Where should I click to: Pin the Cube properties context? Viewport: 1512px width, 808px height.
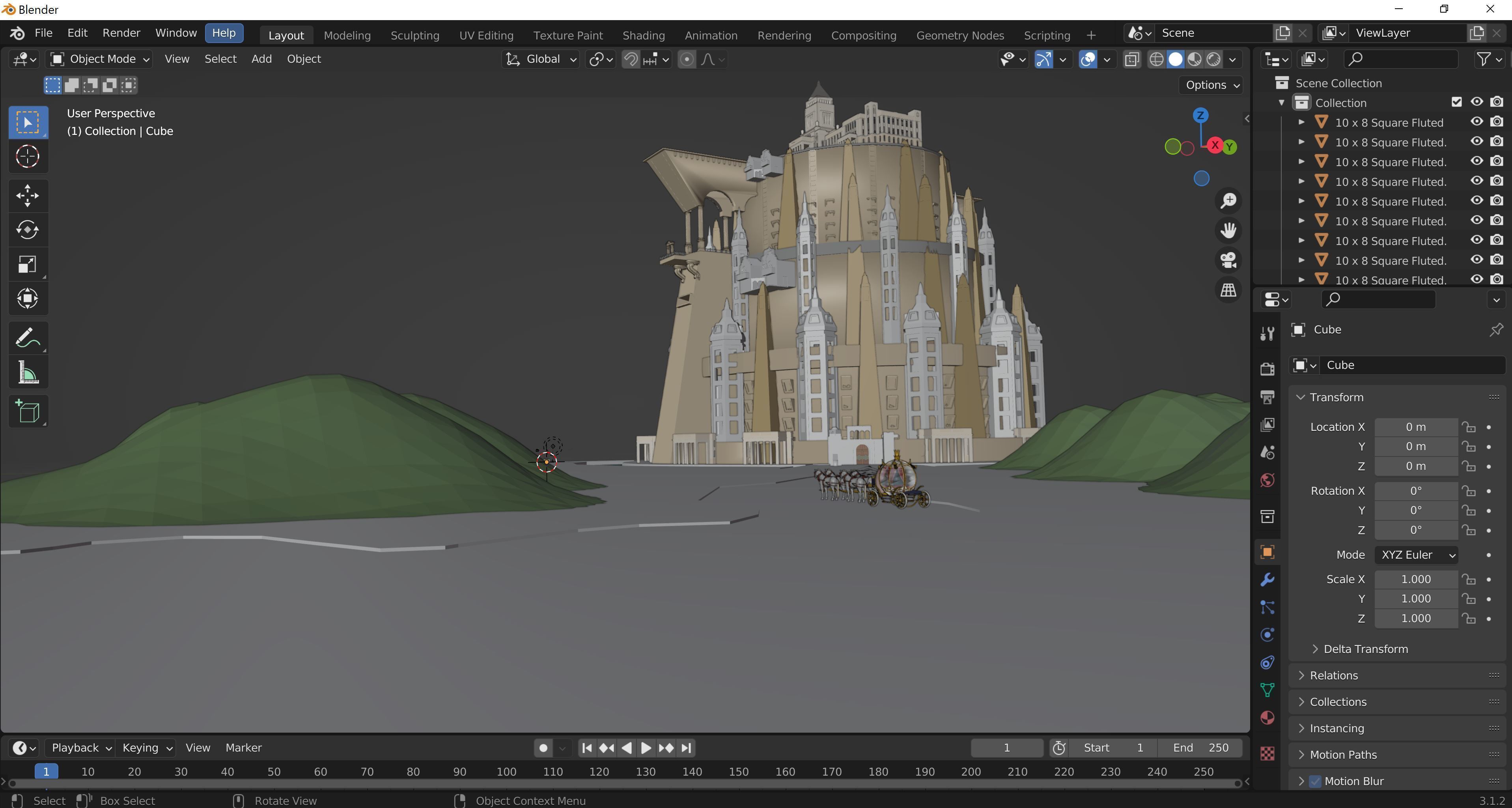click(x=1496, y=329)
